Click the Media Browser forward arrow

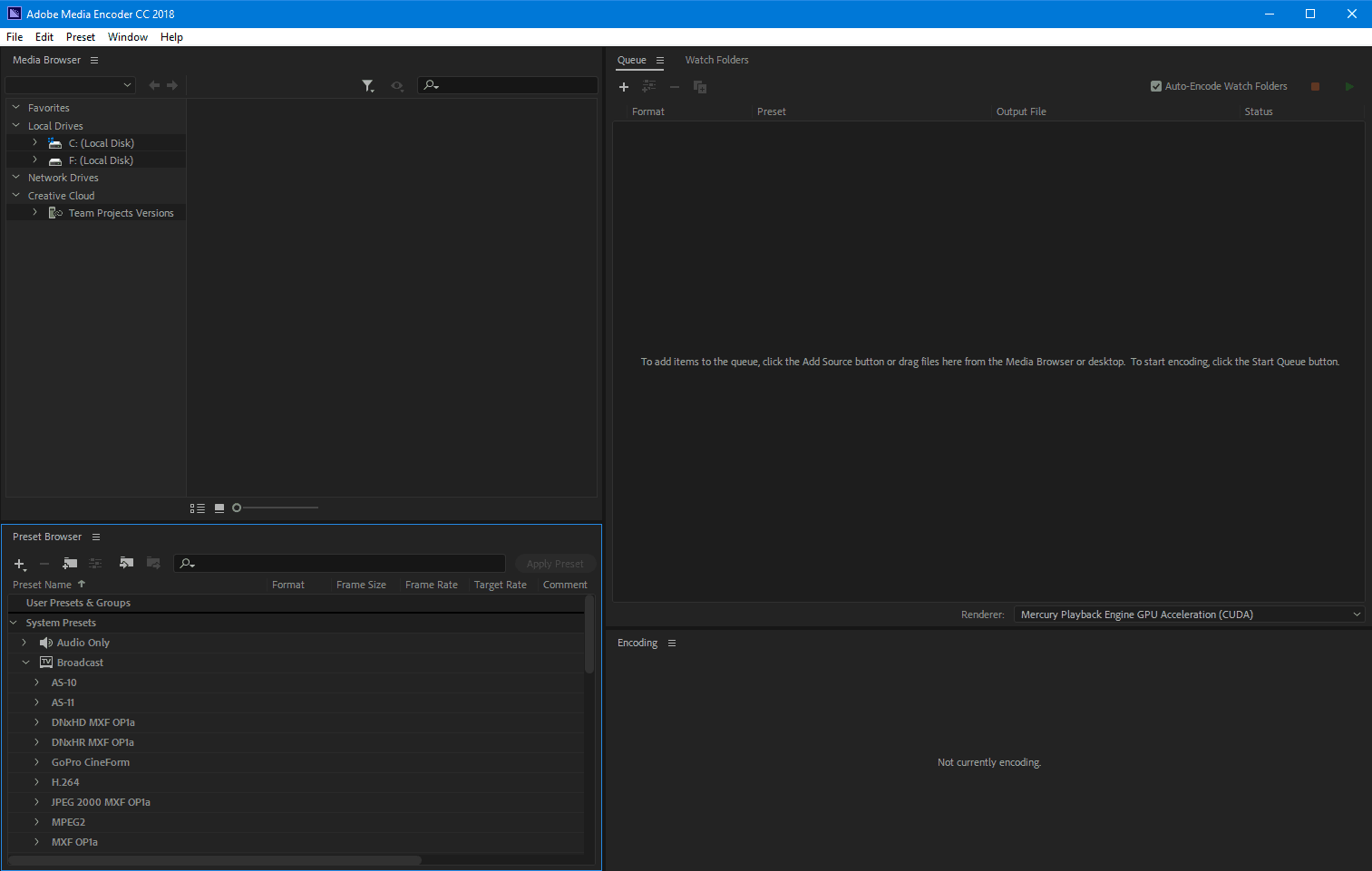click(x=172, y=85)
